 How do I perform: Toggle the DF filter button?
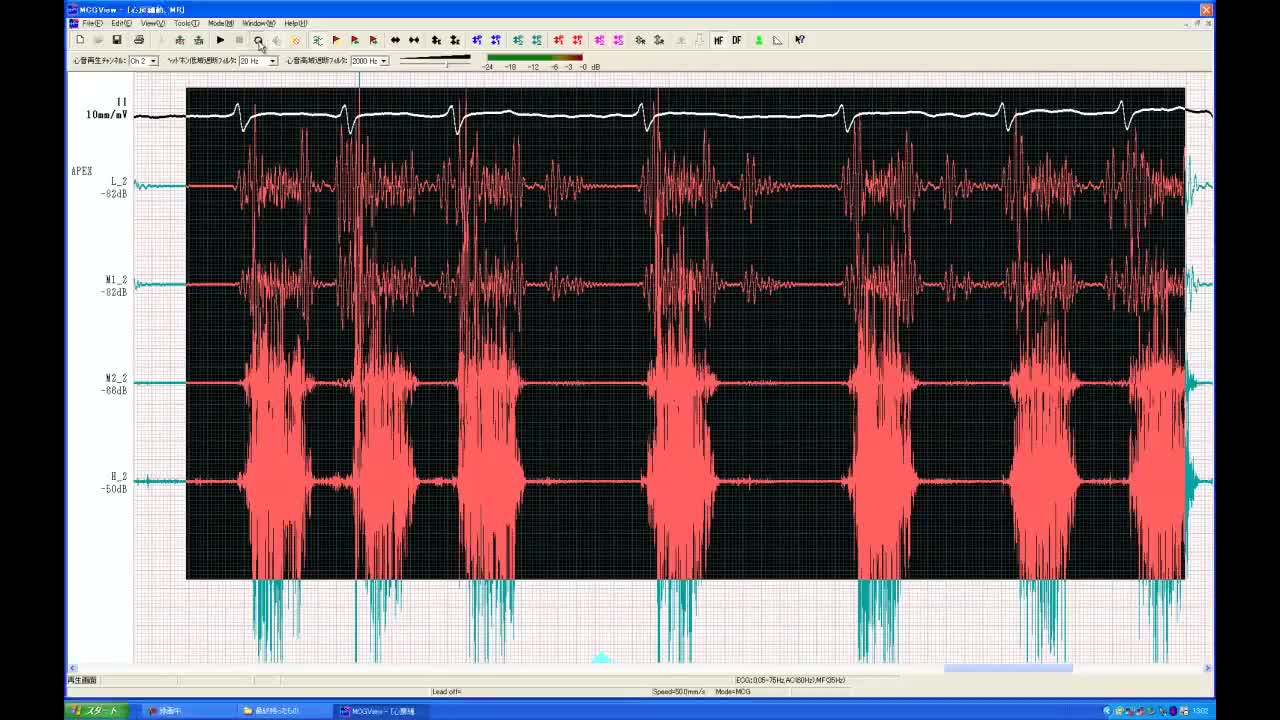tap(737, 40)
